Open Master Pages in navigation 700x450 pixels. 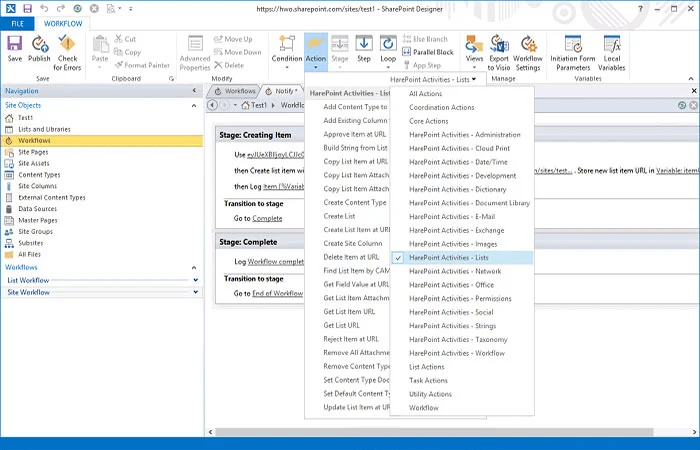pyautogui.click(x=38, y=220)
